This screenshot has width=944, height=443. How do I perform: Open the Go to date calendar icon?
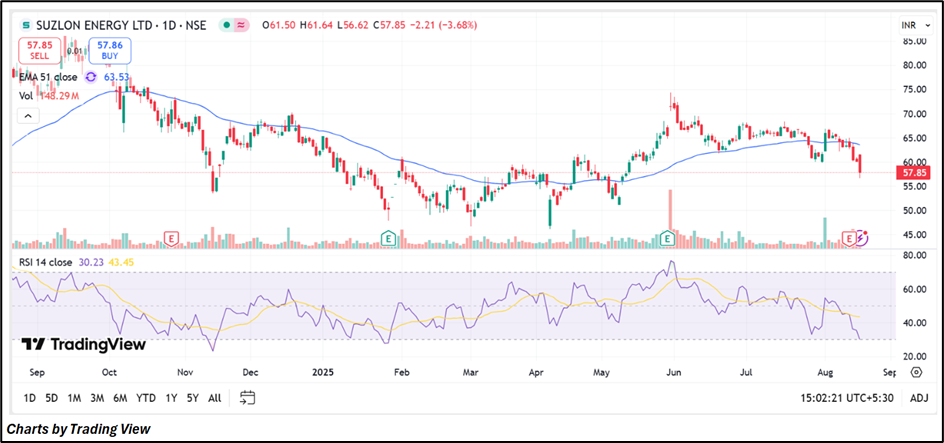click(x=248, y=398)
